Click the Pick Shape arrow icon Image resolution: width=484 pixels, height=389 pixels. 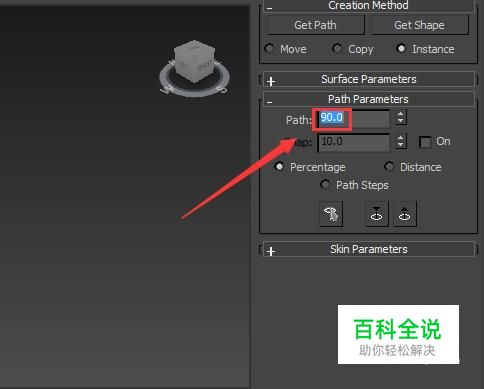point(331,214)
